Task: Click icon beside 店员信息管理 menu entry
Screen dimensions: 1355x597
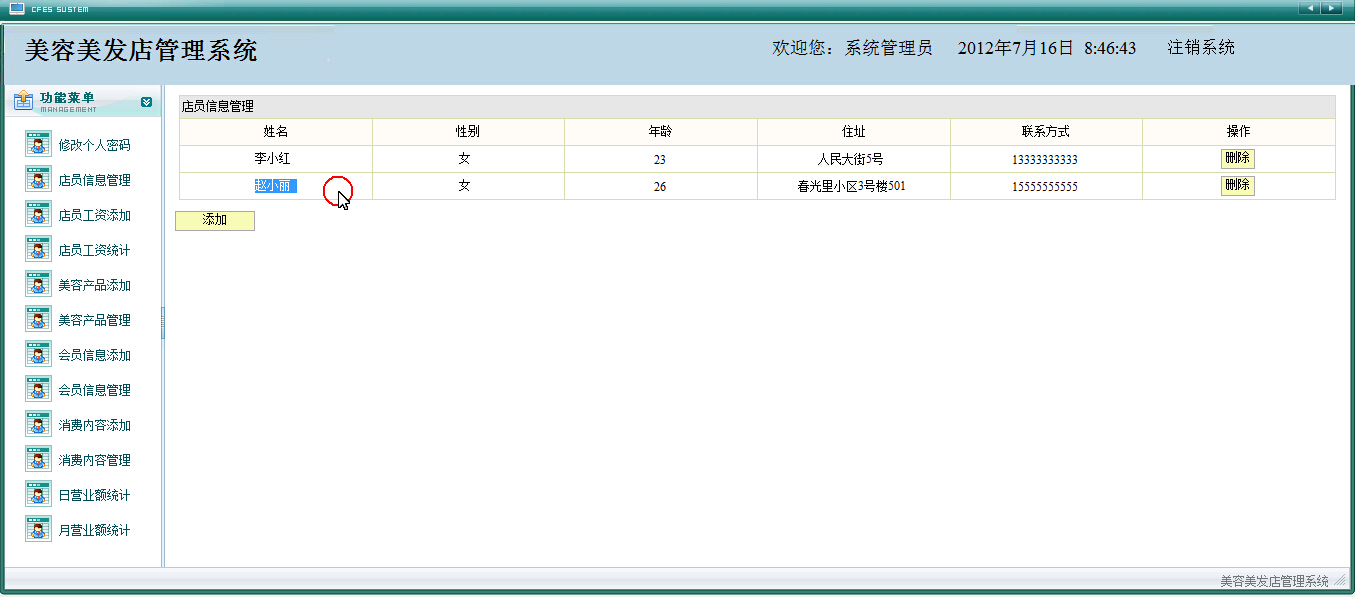Action: [38, 180]
